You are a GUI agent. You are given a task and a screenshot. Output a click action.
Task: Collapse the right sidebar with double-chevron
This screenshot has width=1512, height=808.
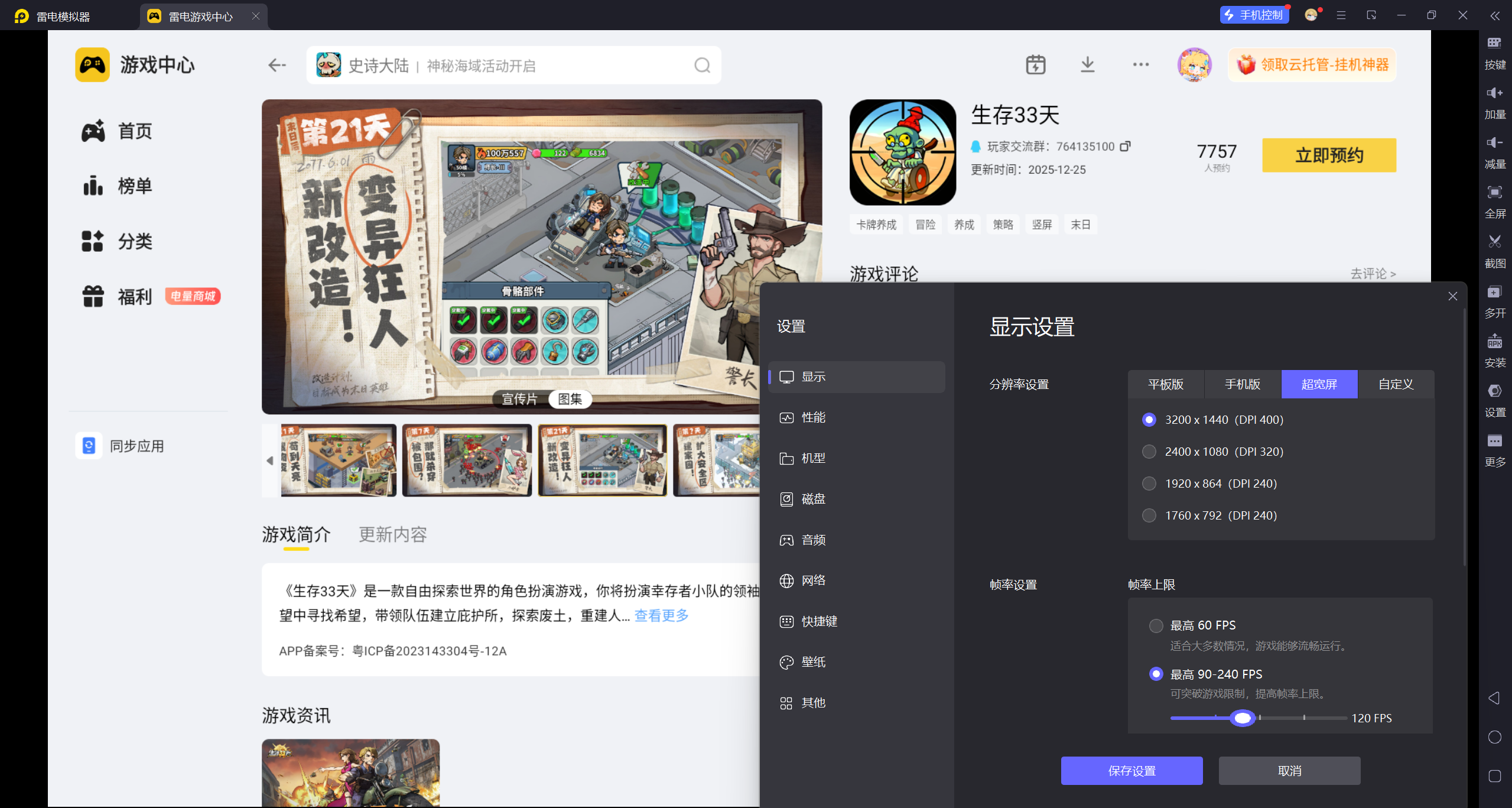click(1494, 16)
